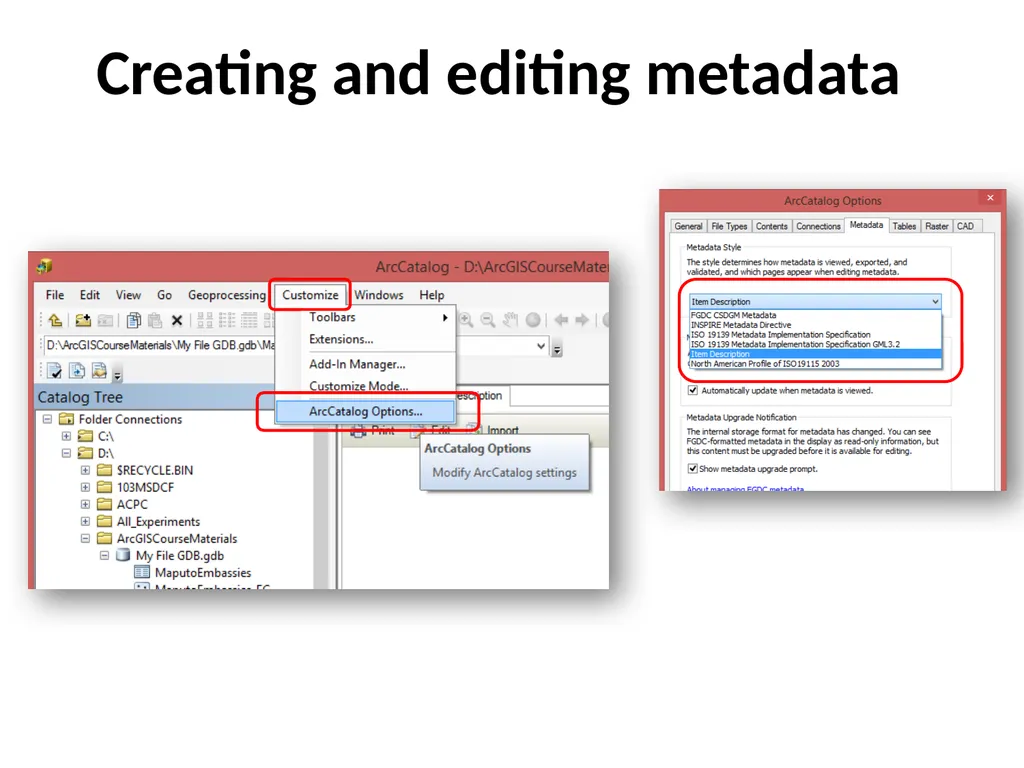Switch to List view icon

pos(227,320)
